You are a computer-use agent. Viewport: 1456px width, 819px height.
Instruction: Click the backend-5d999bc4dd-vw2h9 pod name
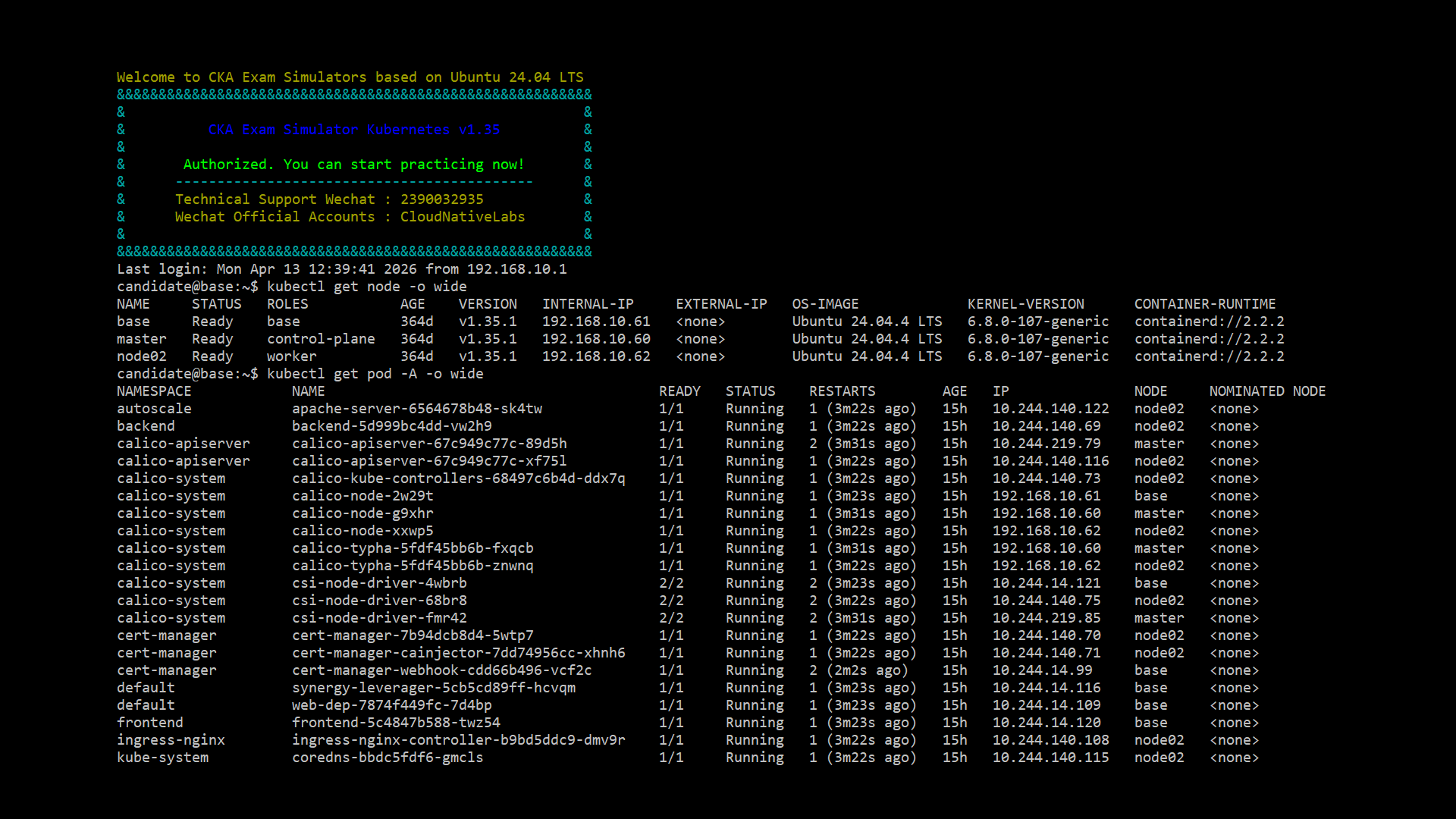[391, 426]
